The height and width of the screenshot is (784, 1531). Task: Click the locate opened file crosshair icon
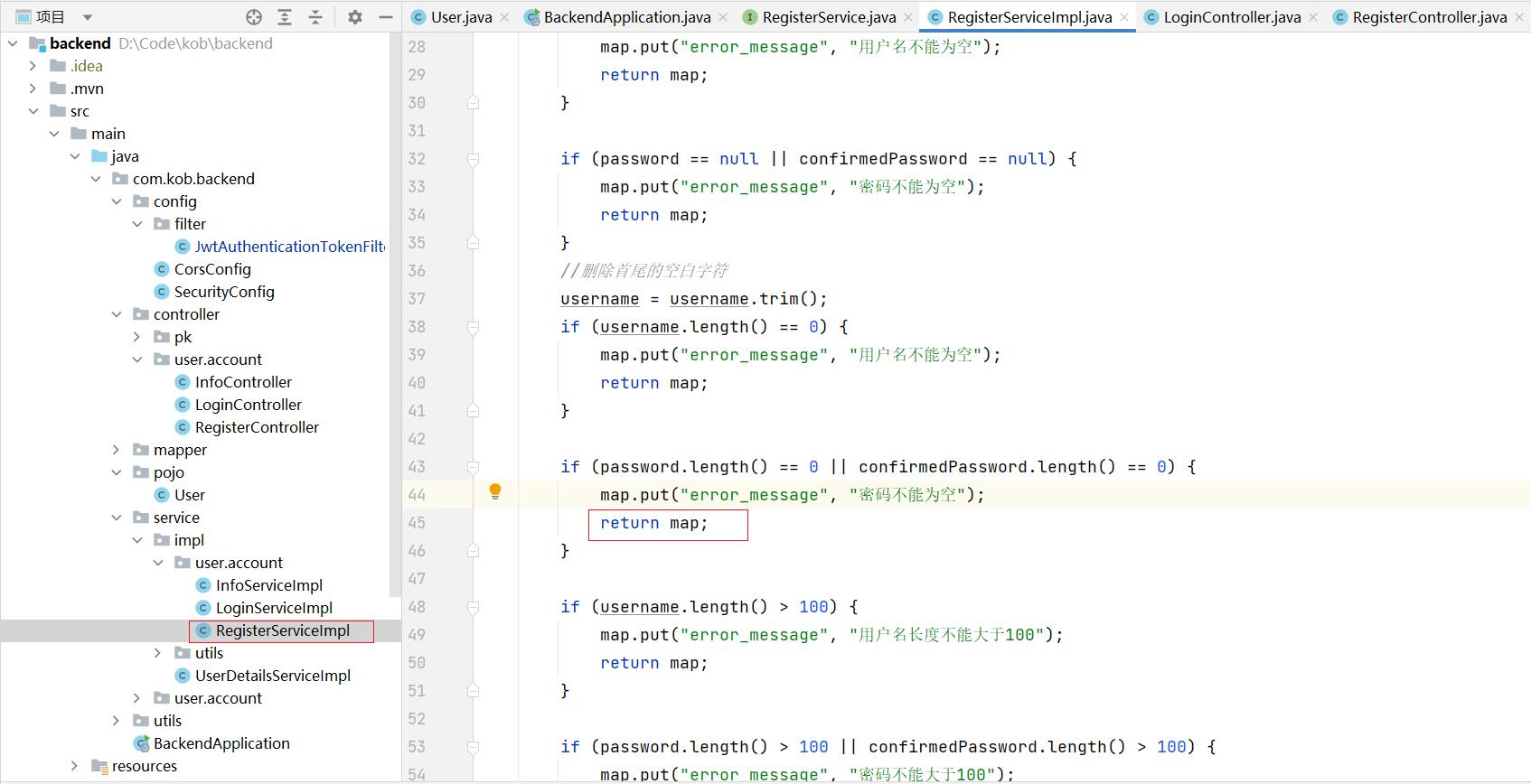pos(254,17)
